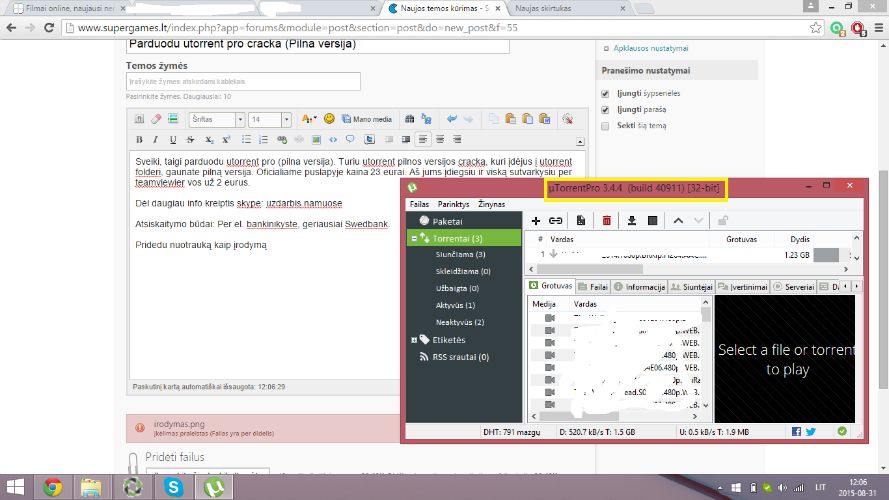Open the font size 14 dropdown
Screen dimensions: 889x500
point(270,119)
